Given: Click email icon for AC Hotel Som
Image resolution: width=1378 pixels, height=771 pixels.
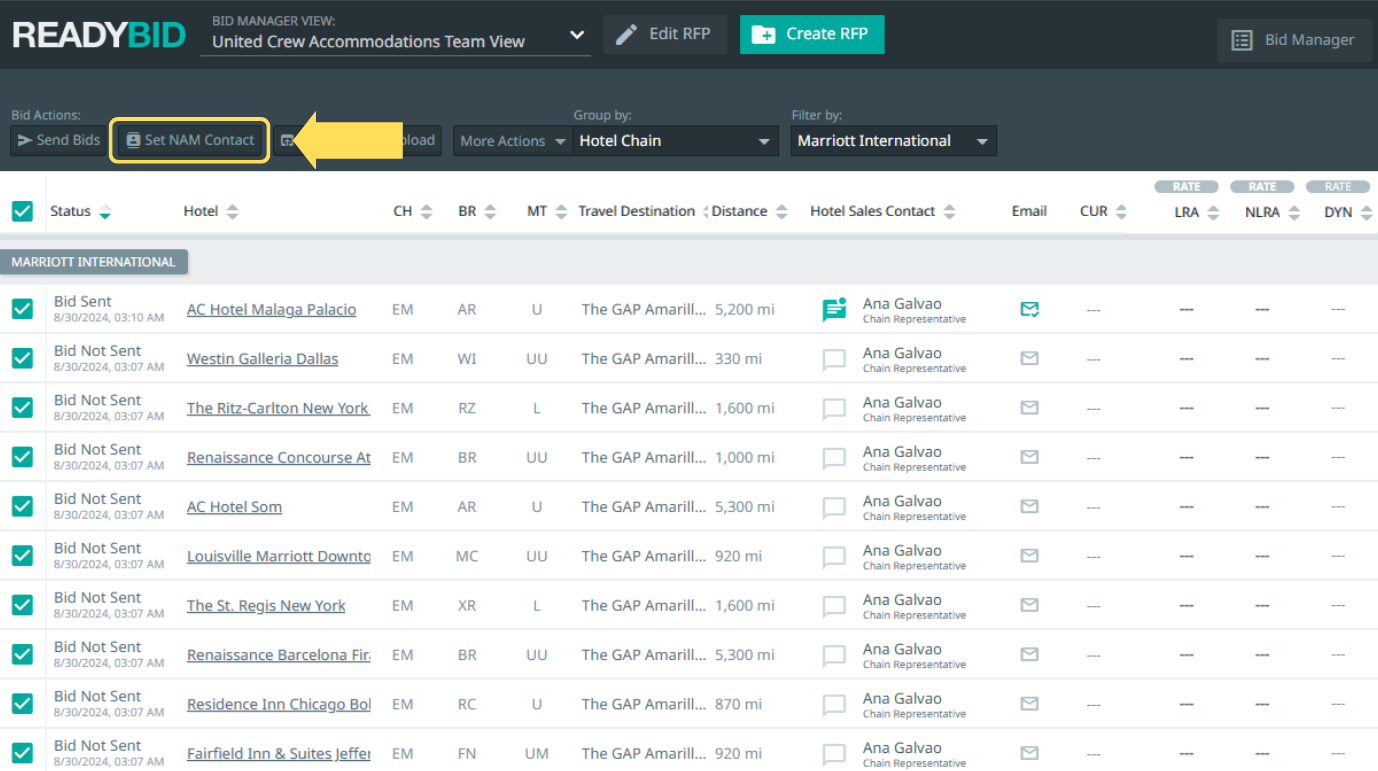Looking at the screenshot, I should coord(1029,506).
